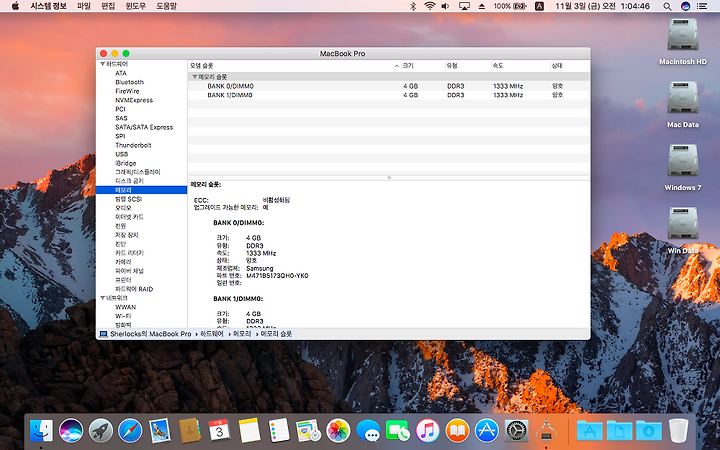Select BANK 1/DIMM0 row in table
This screenshot has height=450, width=720.
pyautogui.click(x=388, y=95)
